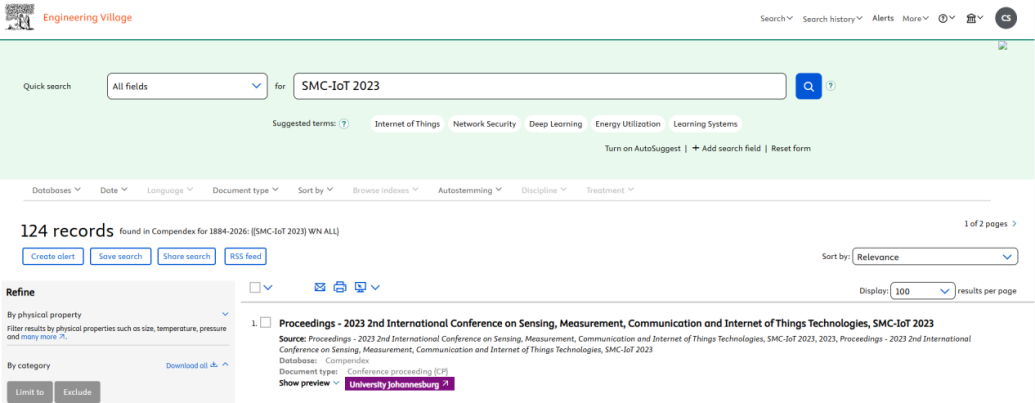Print selected records using printer icon
Image resolution: width=1035 pixels, height=403 pixels.
point(340,287)
